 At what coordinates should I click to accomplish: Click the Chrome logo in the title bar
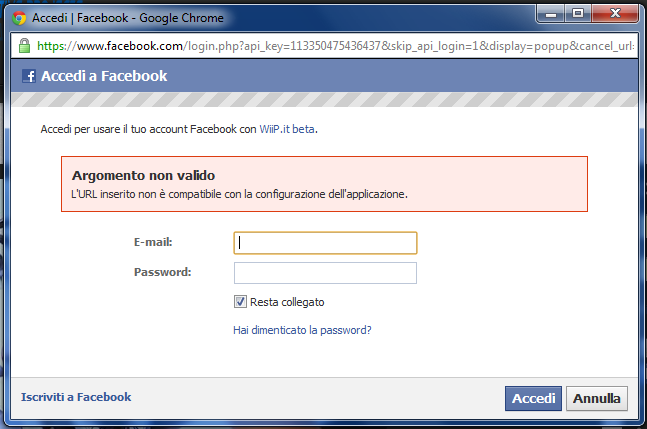19,18
